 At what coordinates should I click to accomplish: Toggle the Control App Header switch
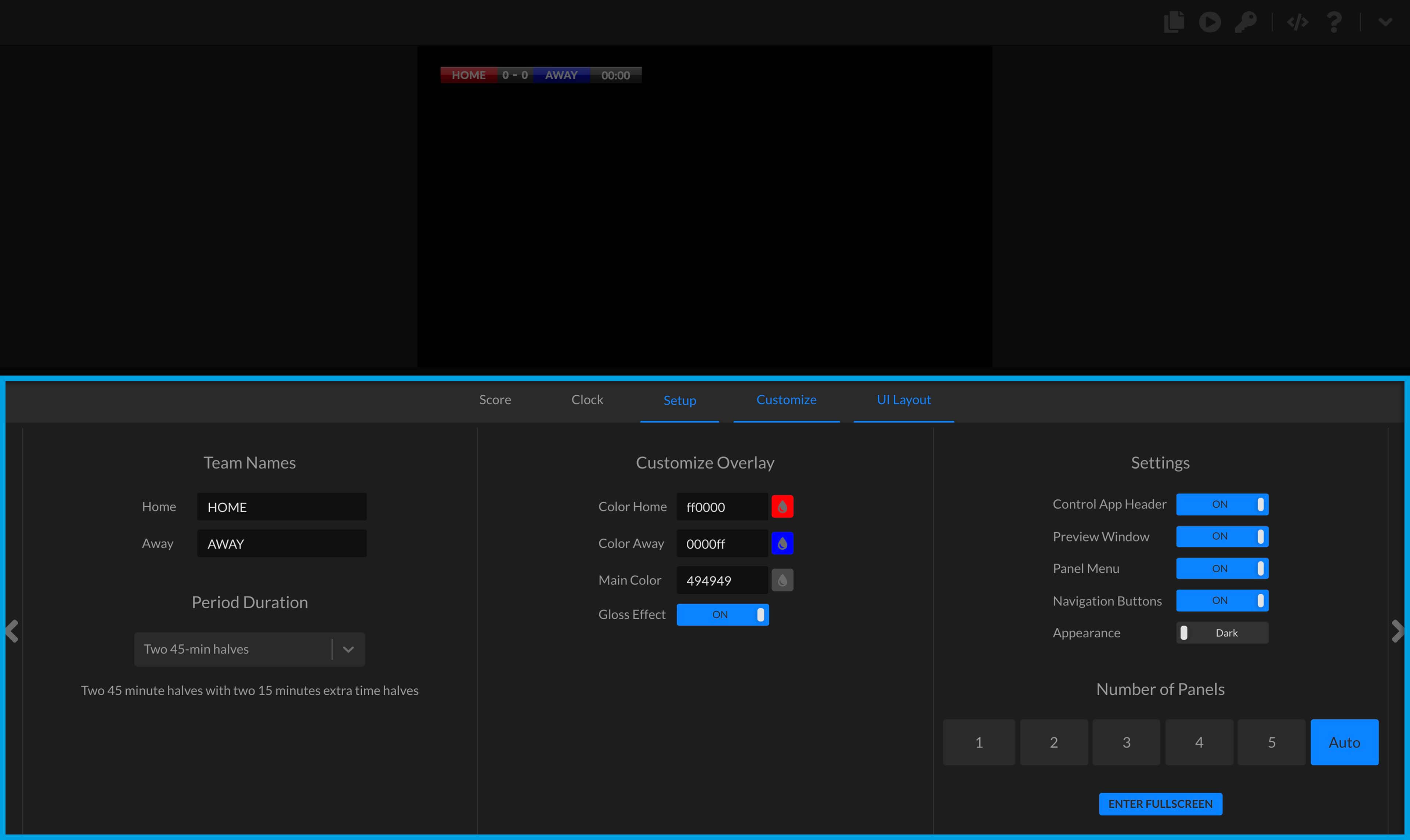point(1222,504)
